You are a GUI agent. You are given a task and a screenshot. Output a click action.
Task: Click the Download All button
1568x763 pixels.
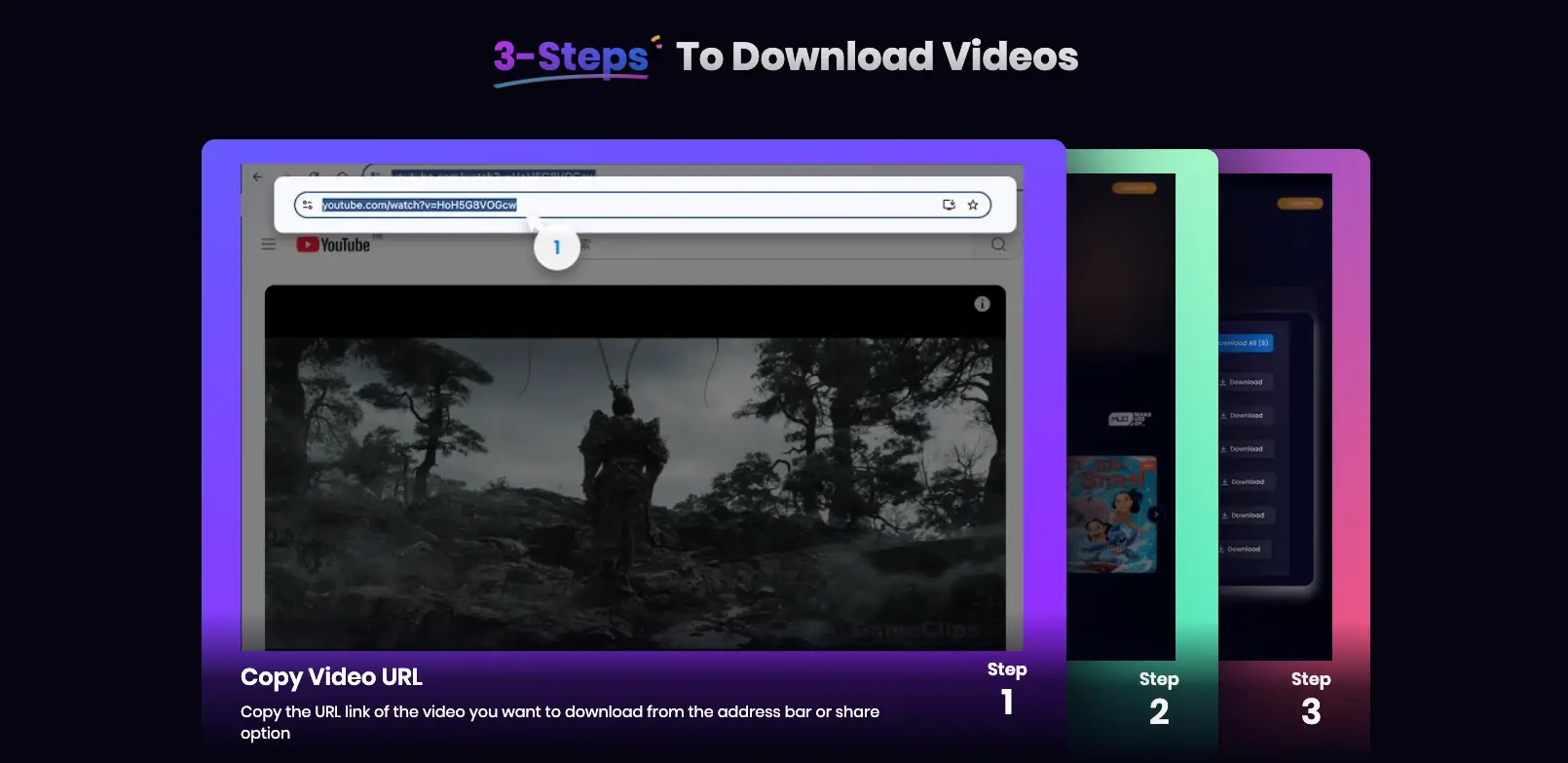click(x=1246, y=343)
